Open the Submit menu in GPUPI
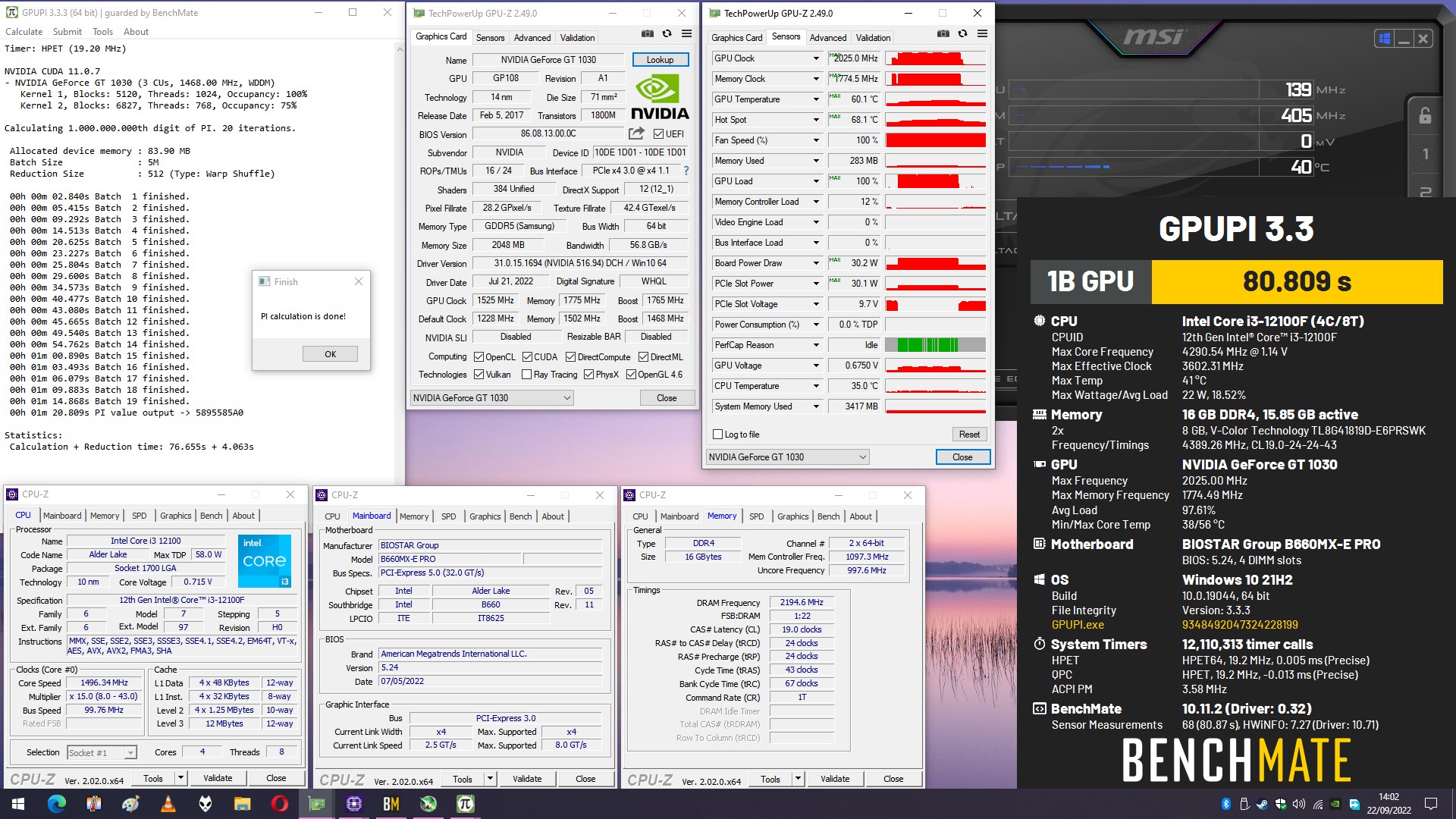Image resolution: width=1456 pixels, height=819 pixels. [x=67, y=32]
